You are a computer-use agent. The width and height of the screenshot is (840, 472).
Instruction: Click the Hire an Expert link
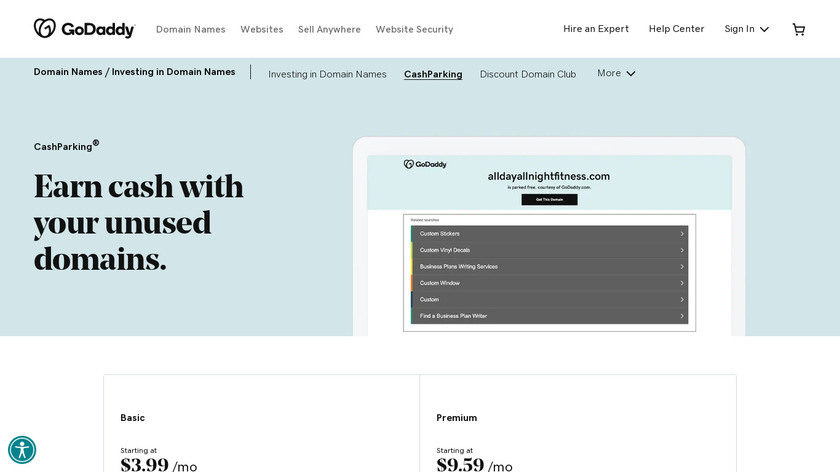(596, 29)
